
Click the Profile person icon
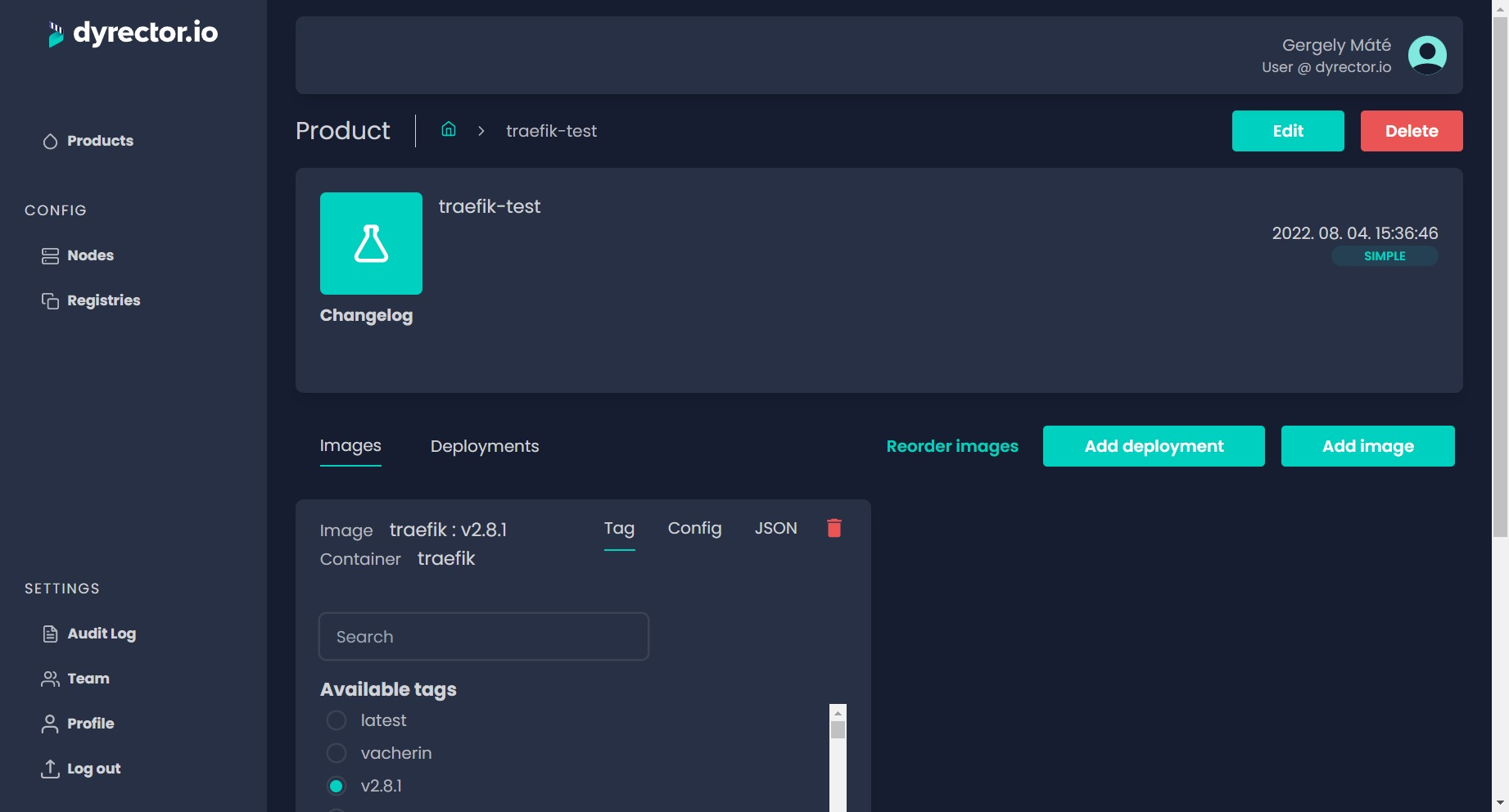click(x=50, y=724)
